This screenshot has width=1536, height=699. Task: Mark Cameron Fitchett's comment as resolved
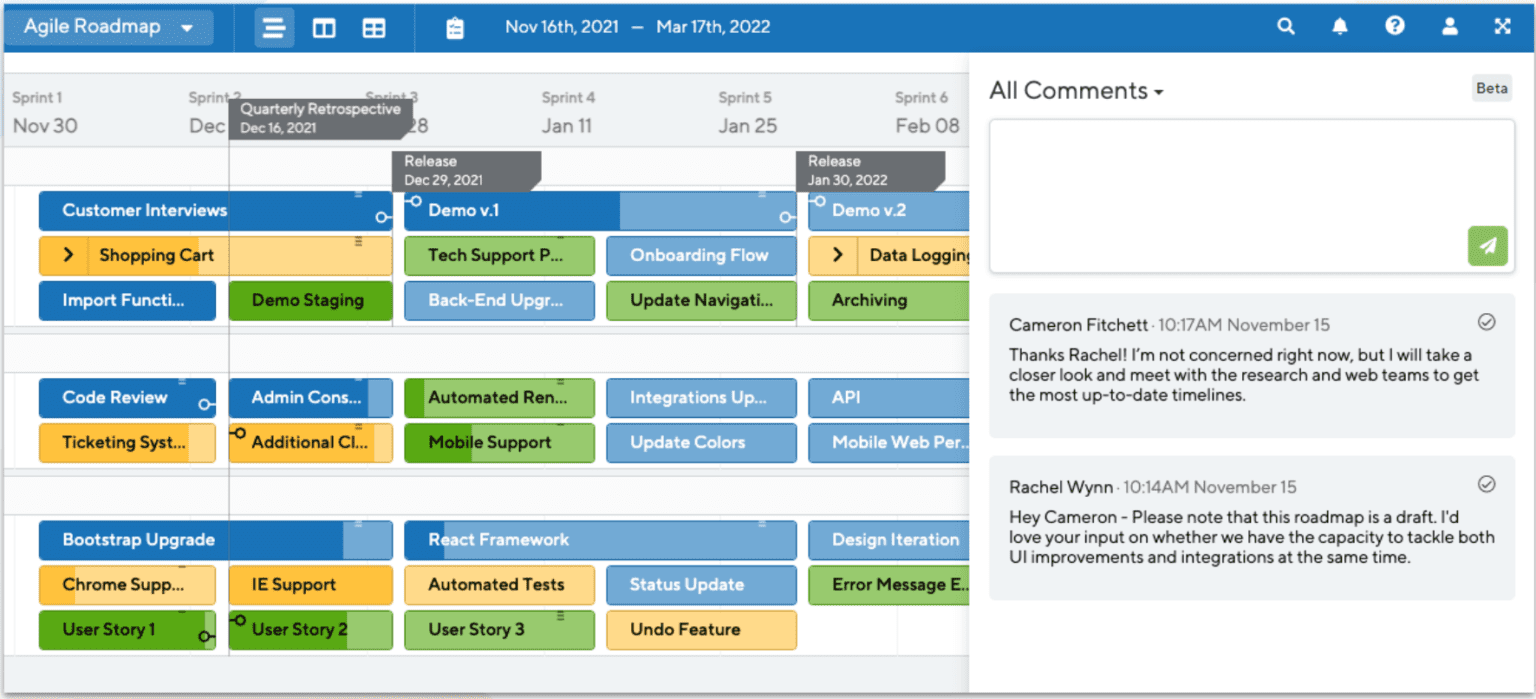pyautogui.click(x=1486, y=322)
